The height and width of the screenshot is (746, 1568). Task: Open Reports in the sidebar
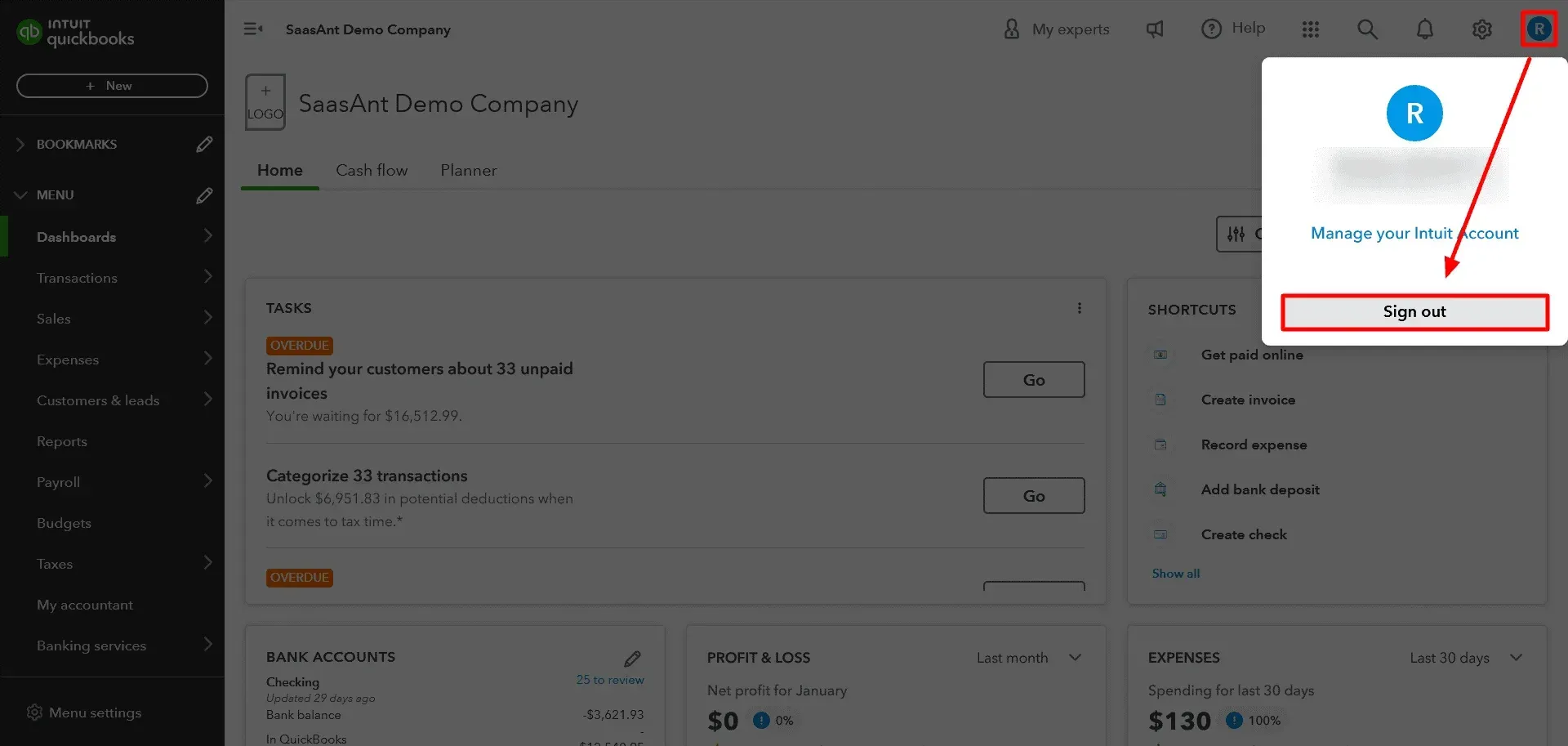(62, 441)
